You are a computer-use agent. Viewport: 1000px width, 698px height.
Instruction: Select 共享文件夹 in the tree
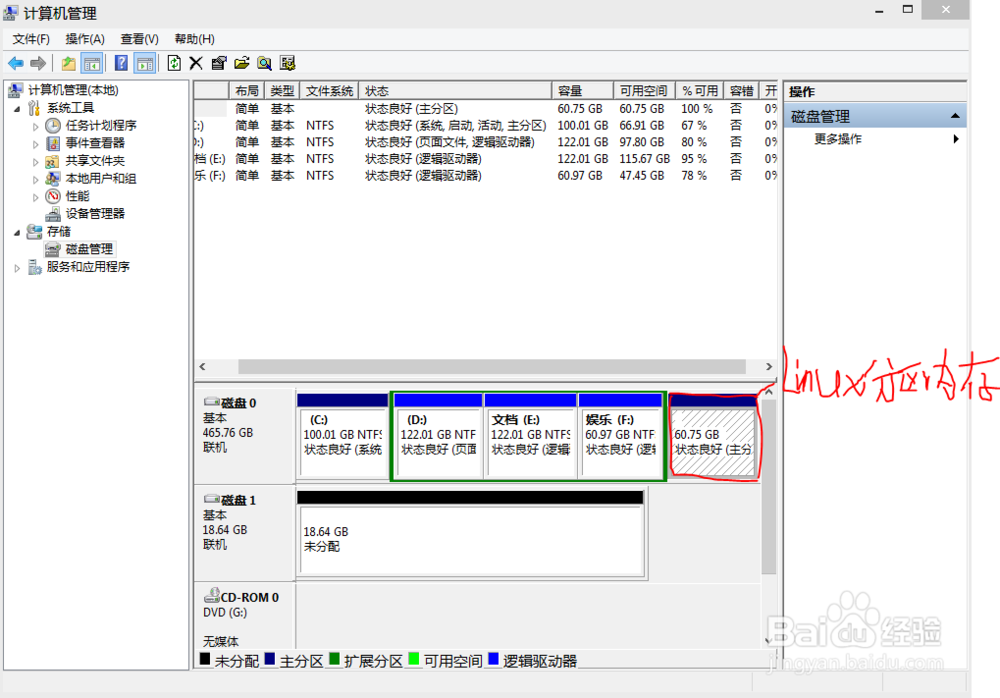click(x=95, y=161)
